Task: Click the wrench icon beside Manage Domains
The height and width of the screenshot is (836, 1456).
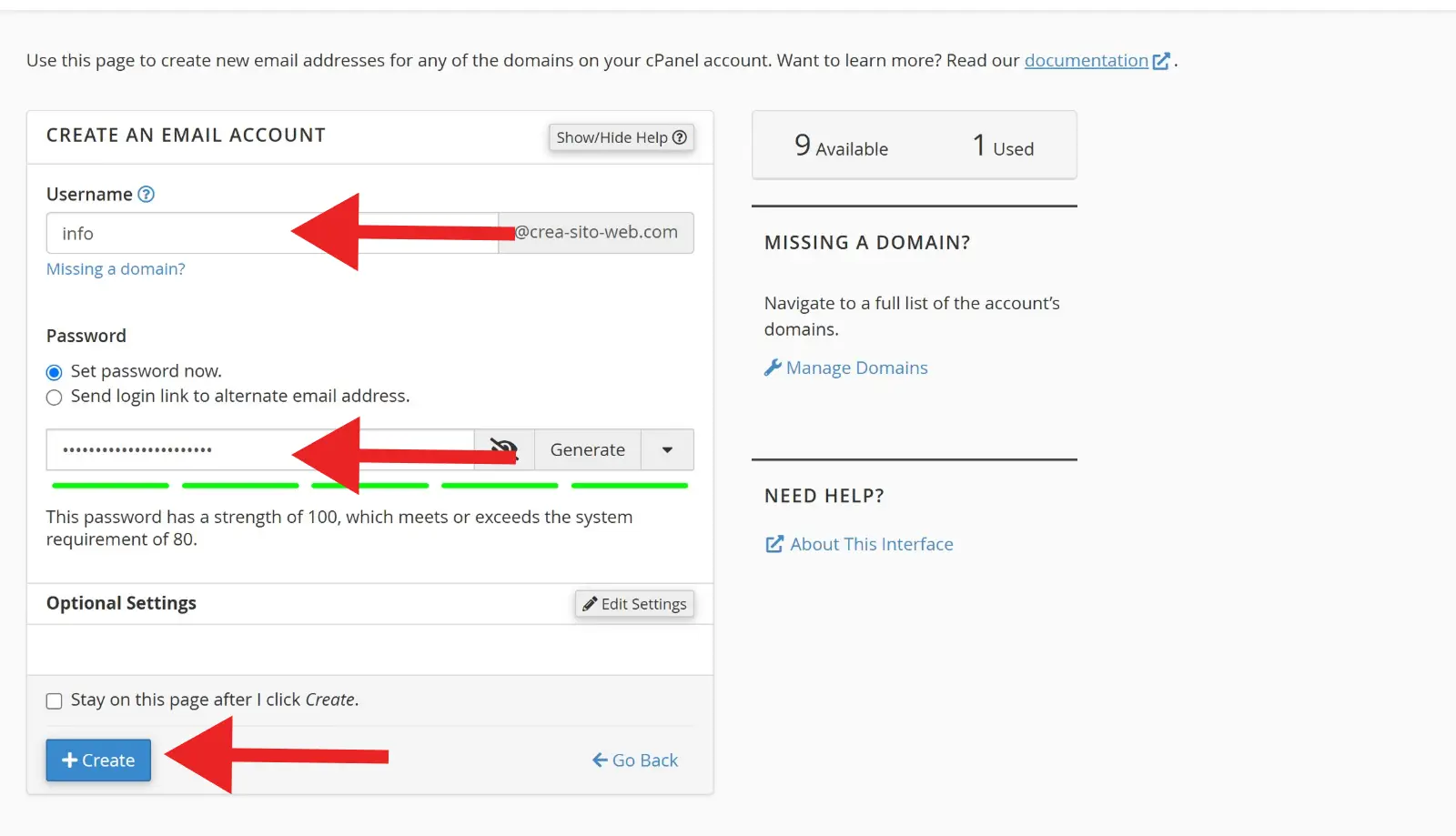Action: pyautogui.click(x=773, y=368)
